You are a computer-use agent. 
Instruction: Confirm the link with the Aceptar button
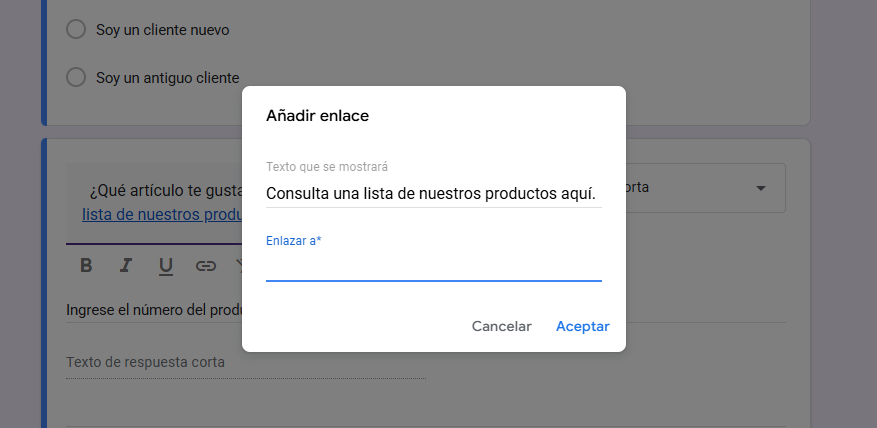pyautogui.click(x=582, y=327)
